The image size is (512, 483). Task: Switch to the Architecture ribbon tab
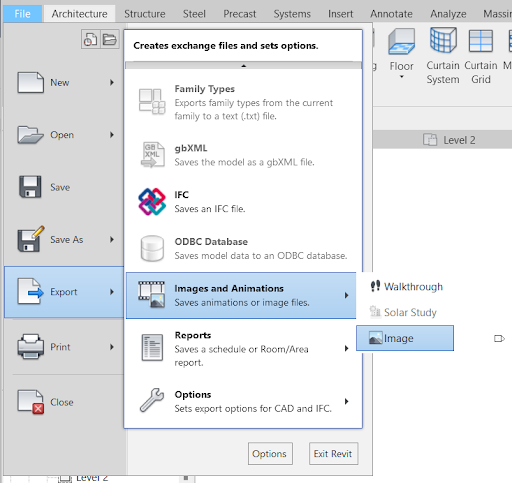click(79, 14)
